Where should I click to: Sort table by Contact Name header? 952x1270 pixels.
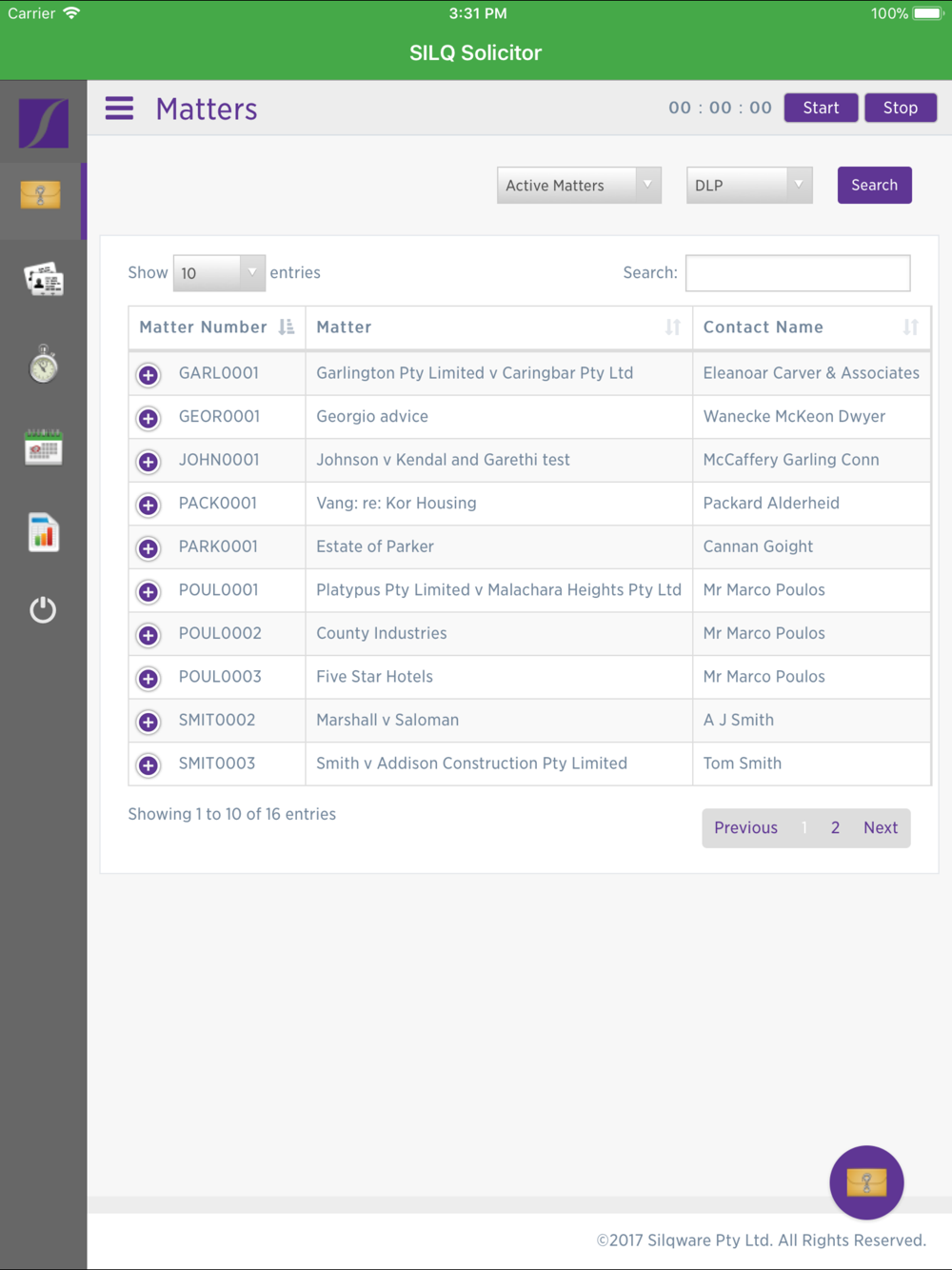811,327
